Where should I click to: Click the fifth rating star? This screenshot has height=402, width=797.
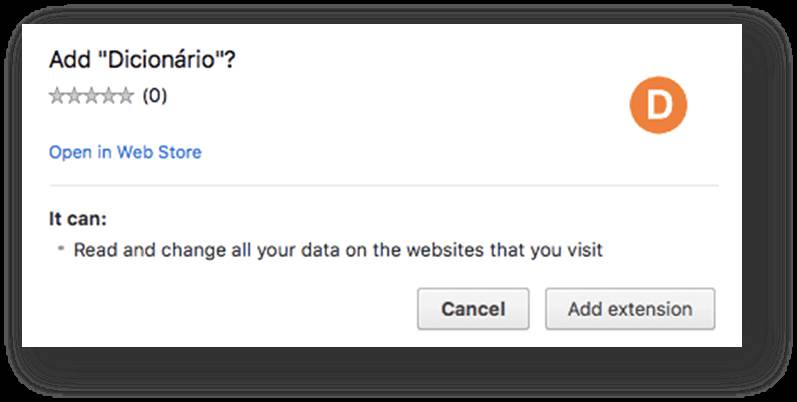(x=125, y=97)
